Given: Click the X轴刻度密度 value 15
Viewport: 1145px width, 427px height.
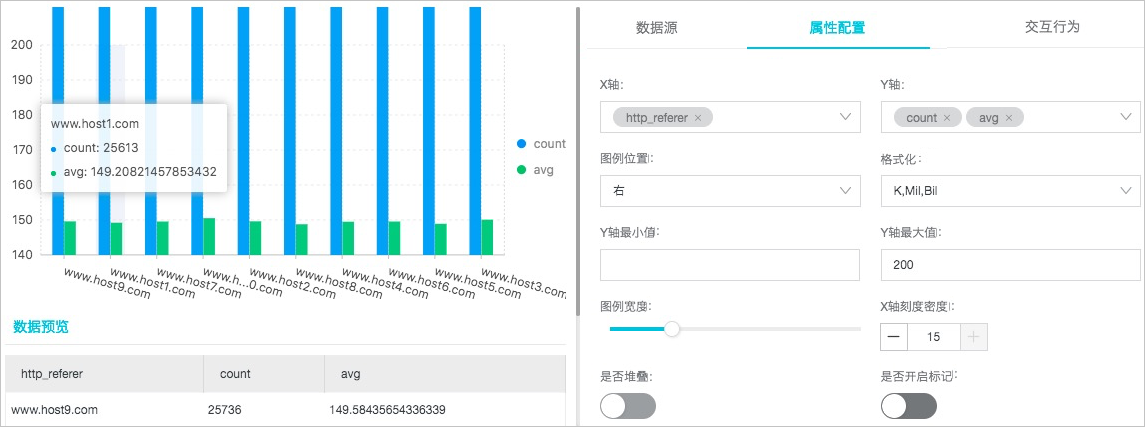Looking at the screenshot, I should tap(934, 336).
